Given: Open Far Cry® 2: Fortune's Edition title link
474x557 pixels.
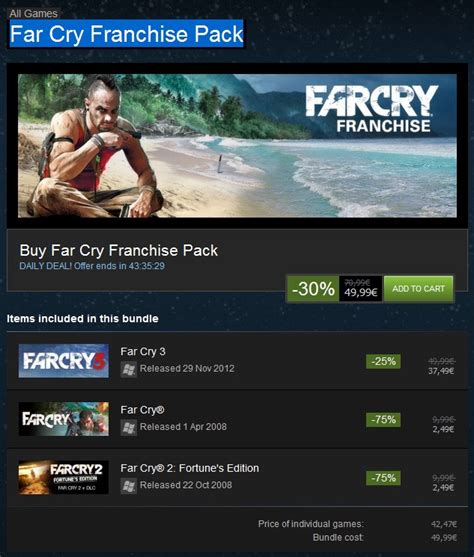Looking at the screenshot, I should pyautogui.click(x=190, y=468).
